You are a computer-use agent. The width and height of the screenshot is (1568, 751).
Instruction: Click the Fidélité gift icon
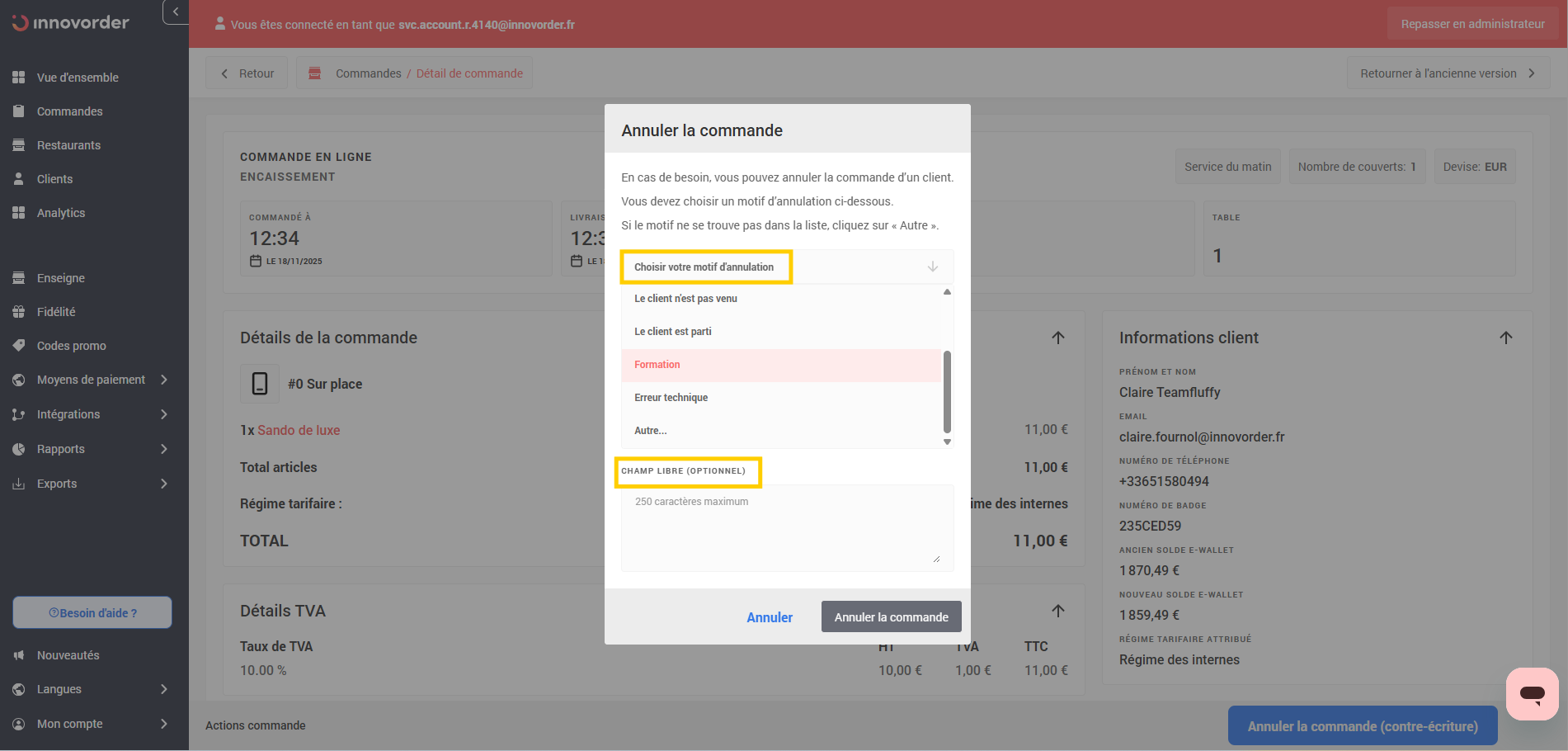pyautogui.click(x=19, y=312)
